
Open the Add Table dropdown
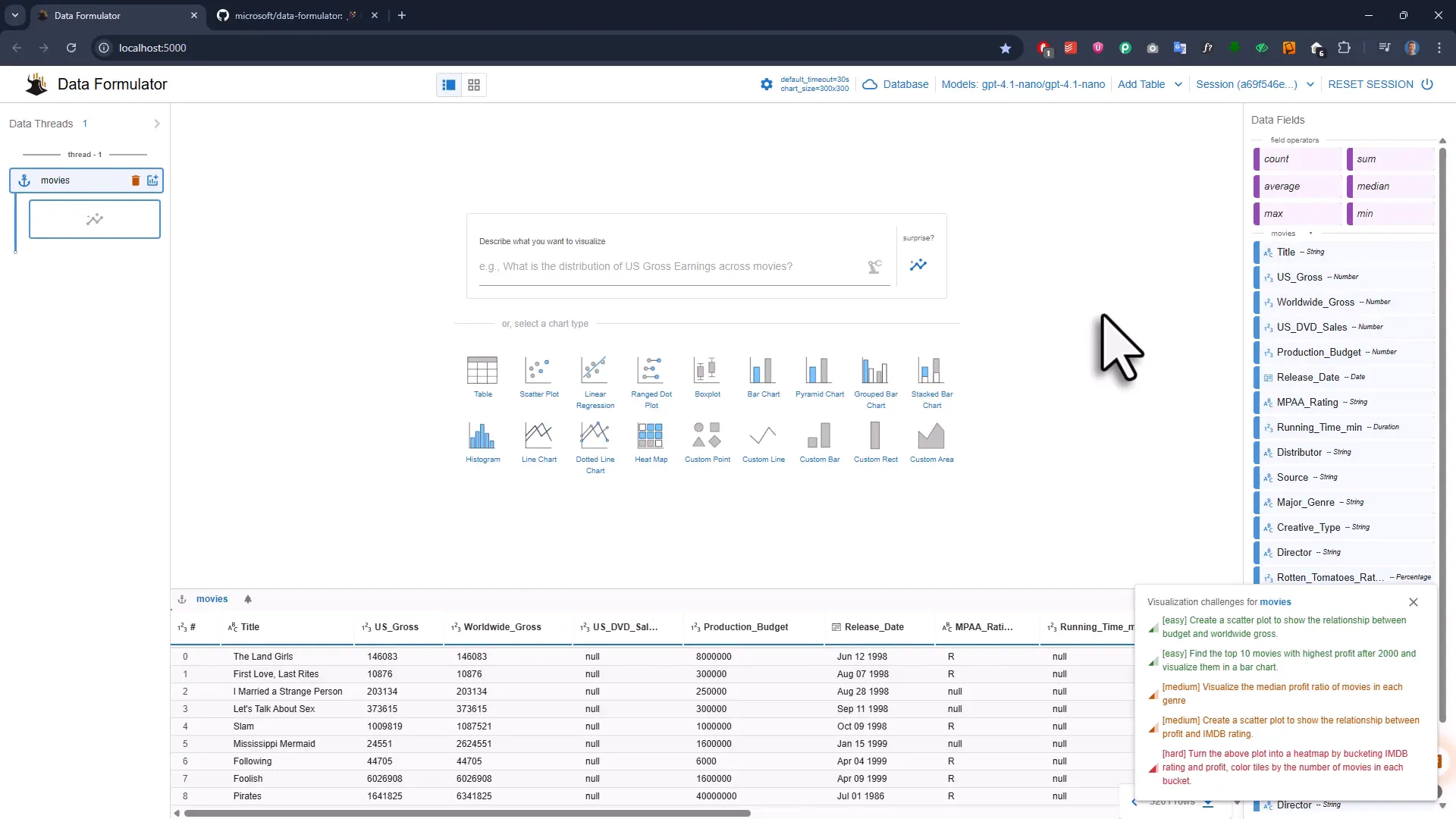[x=1150, y=84]
